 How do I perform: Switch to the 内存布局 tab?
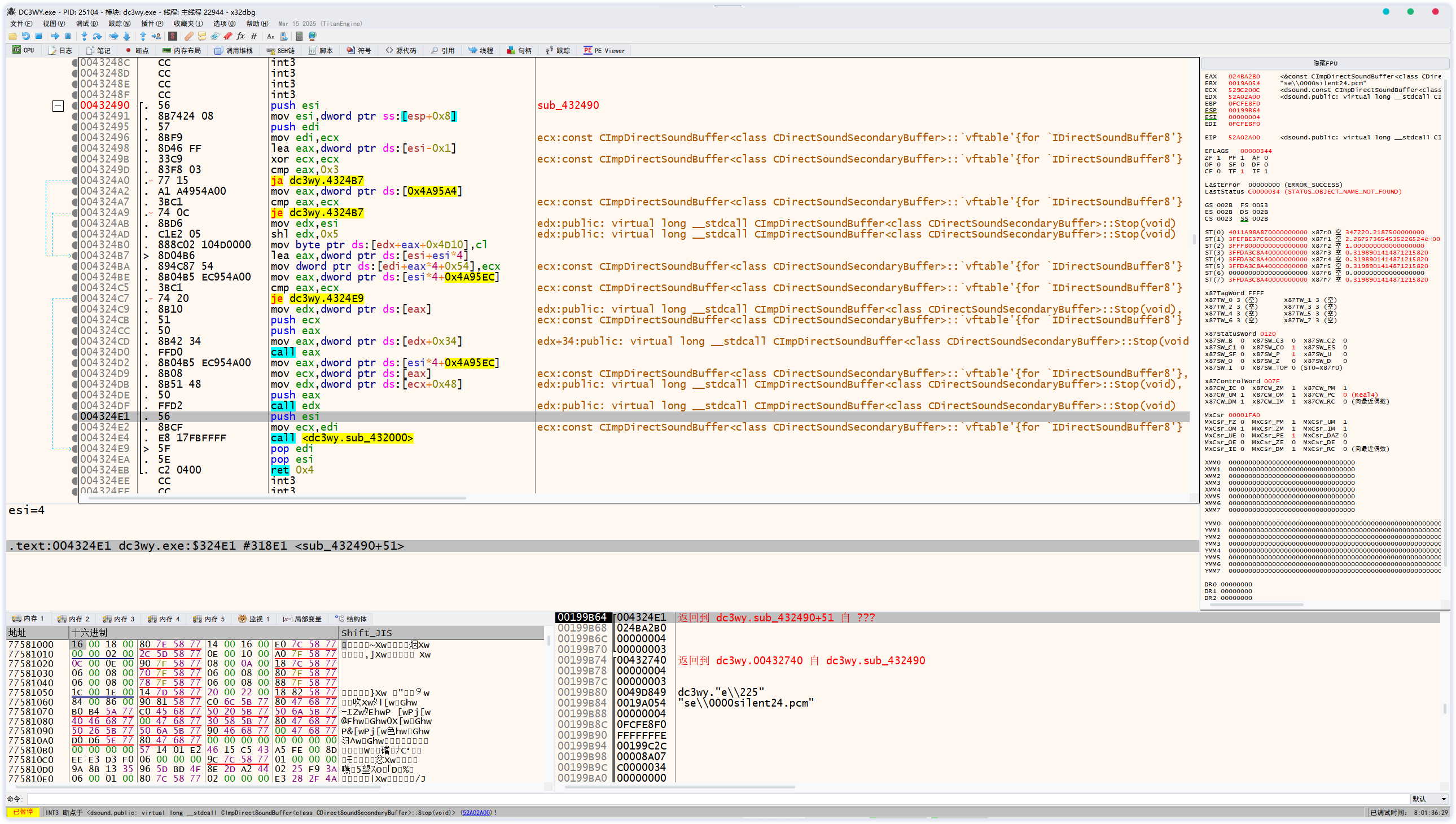(182, 50)
